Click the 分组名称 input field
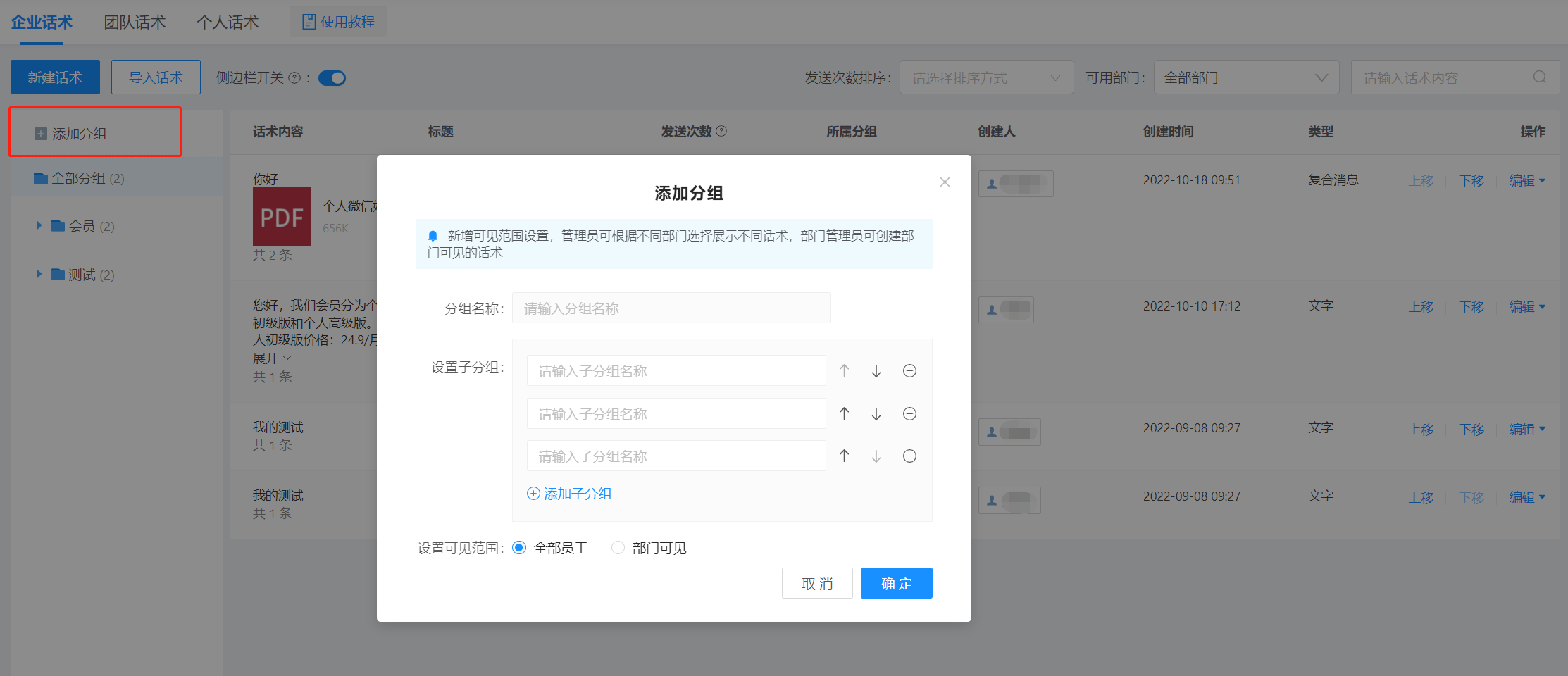This screenshot has height=676, width=1568. tap(671, 308)
